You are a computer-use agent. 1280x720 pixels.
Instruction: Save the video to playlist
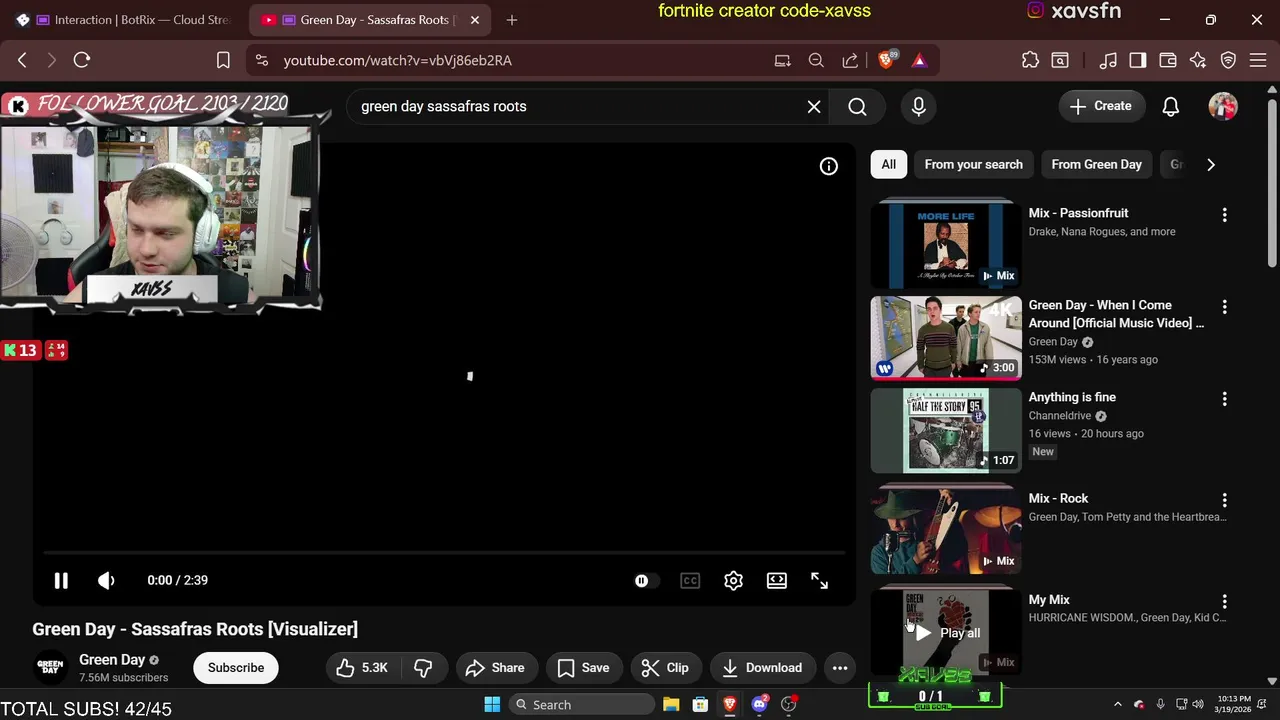583,668
